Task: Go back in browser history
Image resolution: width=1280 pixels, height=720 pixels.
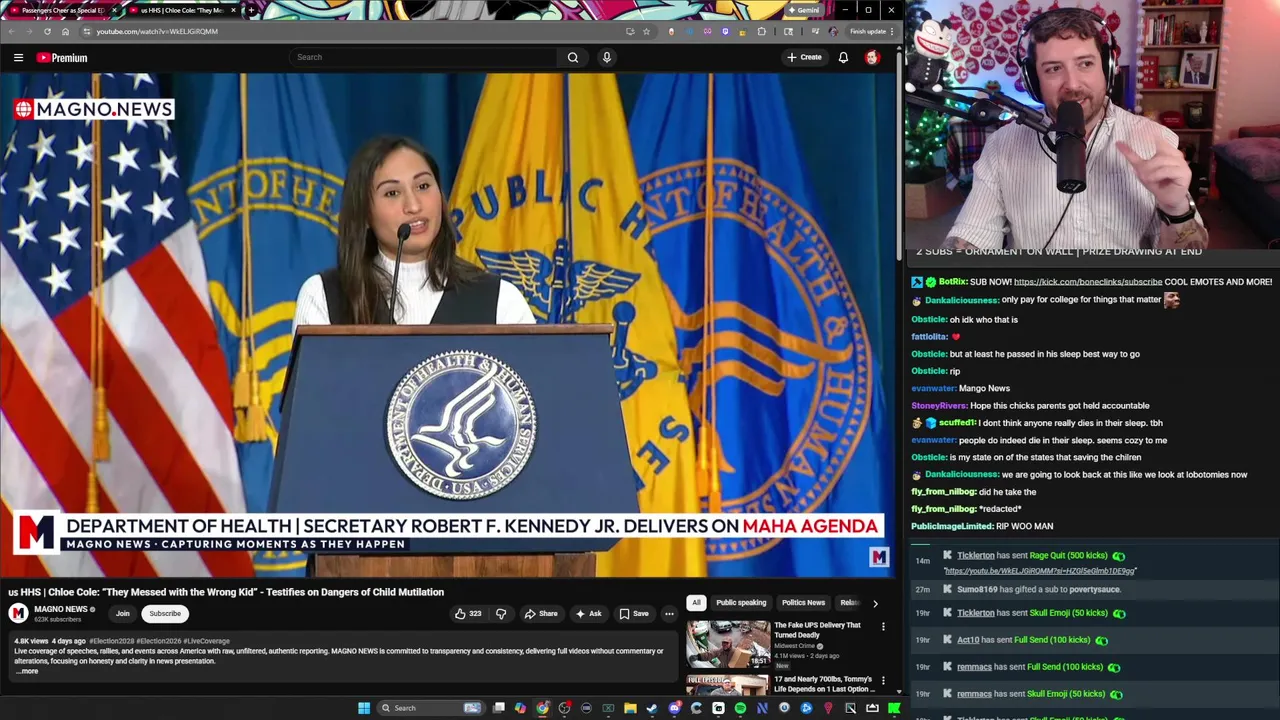Action: [x=11, y=31]
